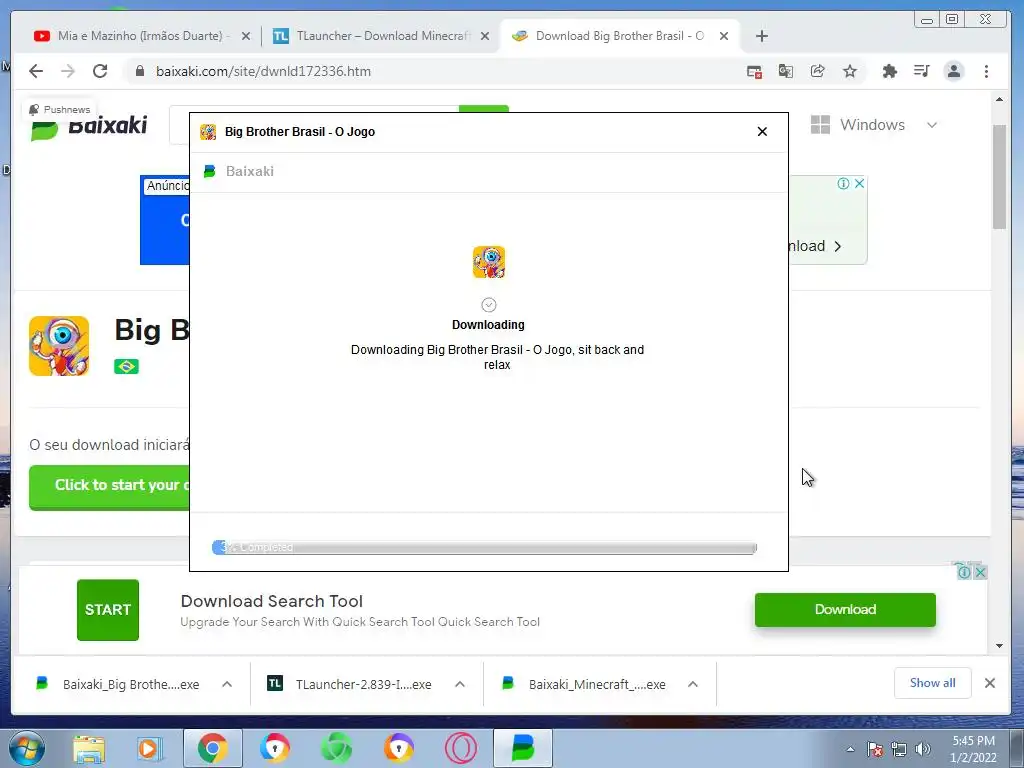Open the Windows Start menu
The image size is (1024, 768).
[27, 748]
